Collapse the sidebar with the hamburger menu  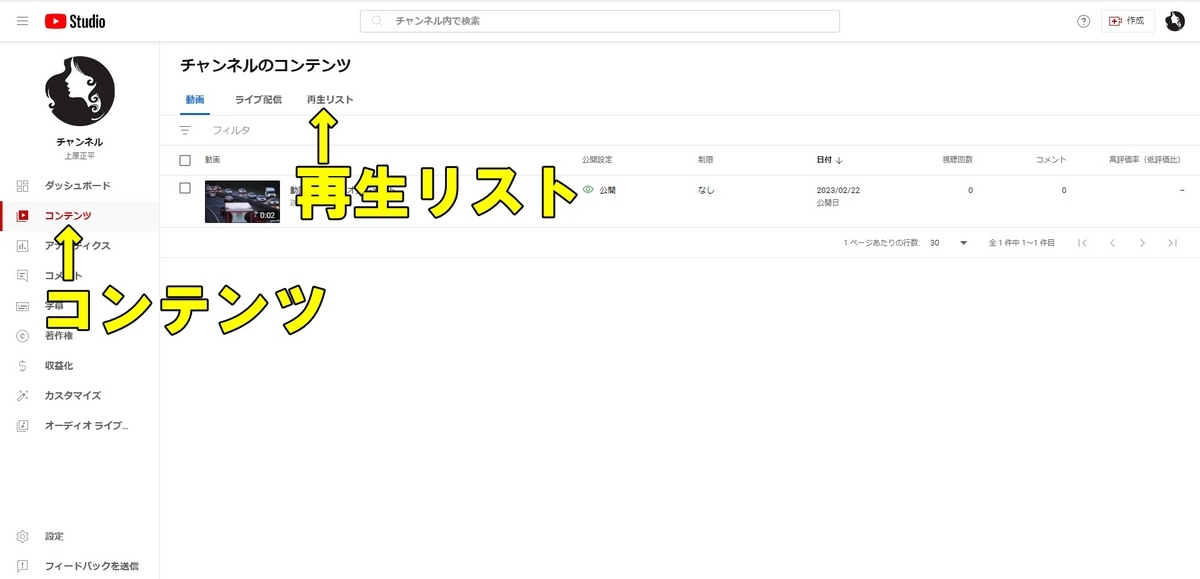22,20
